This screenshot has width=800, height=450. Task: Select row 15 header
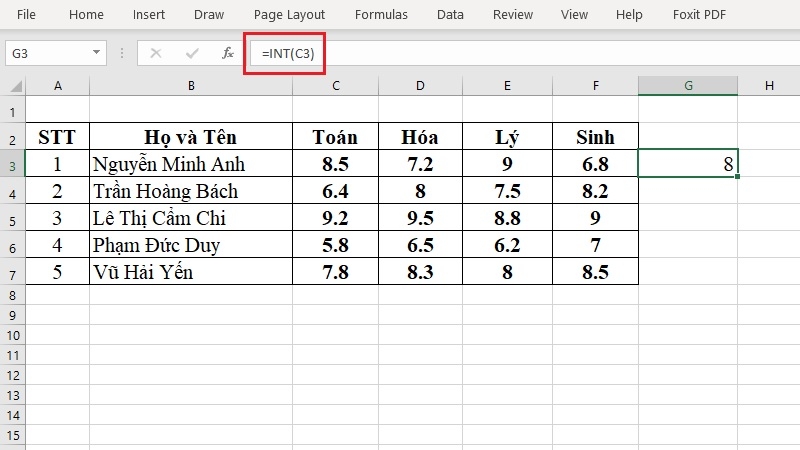(x=13, y=435)
